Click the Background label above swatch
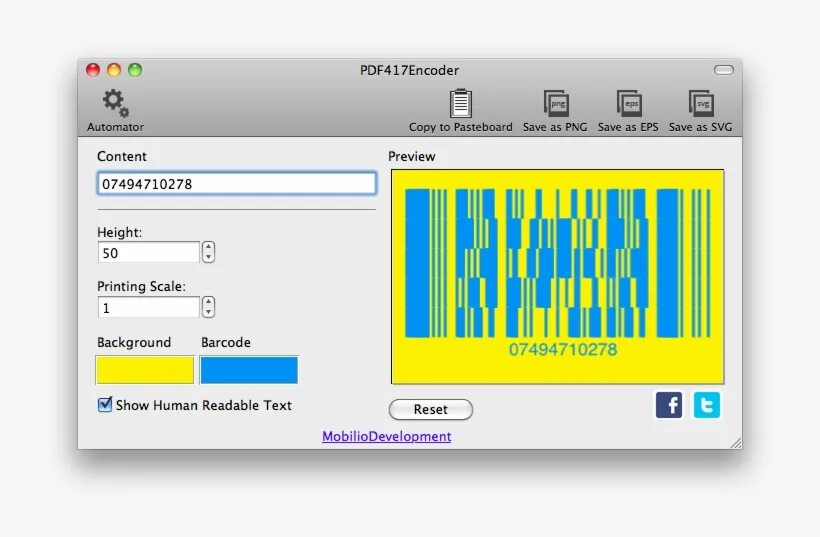The image size is (820, 537). (134, 342)
